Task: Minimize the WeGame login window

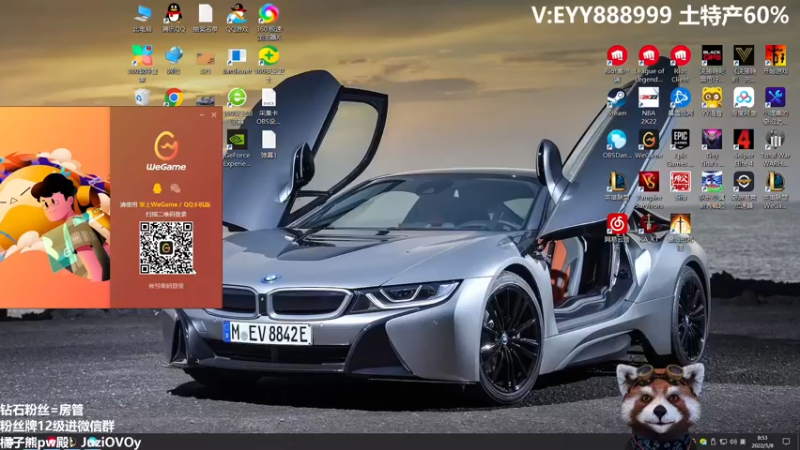Action: [x=202, y=115]
